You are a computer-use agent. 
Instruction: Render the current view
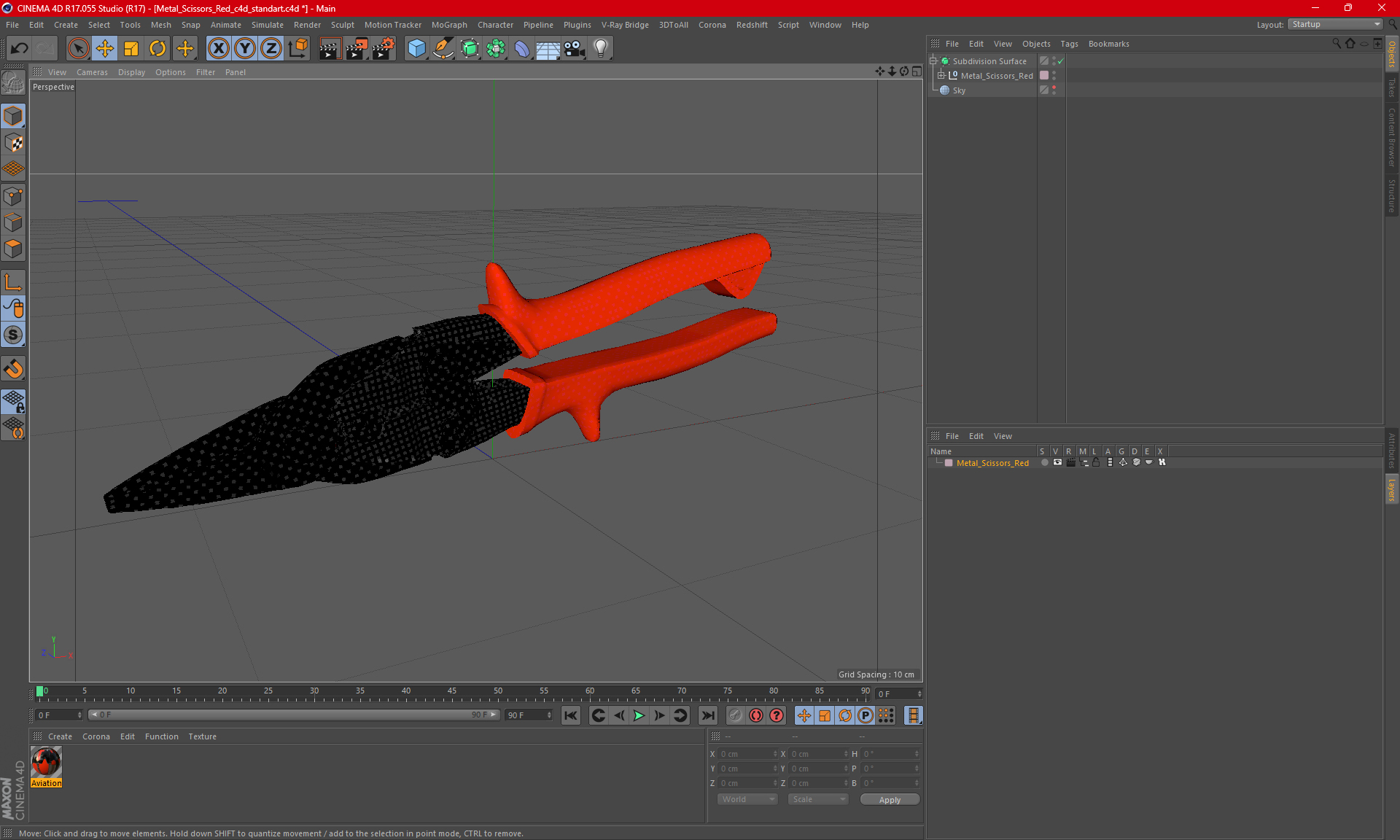click(x=330, y=49)
